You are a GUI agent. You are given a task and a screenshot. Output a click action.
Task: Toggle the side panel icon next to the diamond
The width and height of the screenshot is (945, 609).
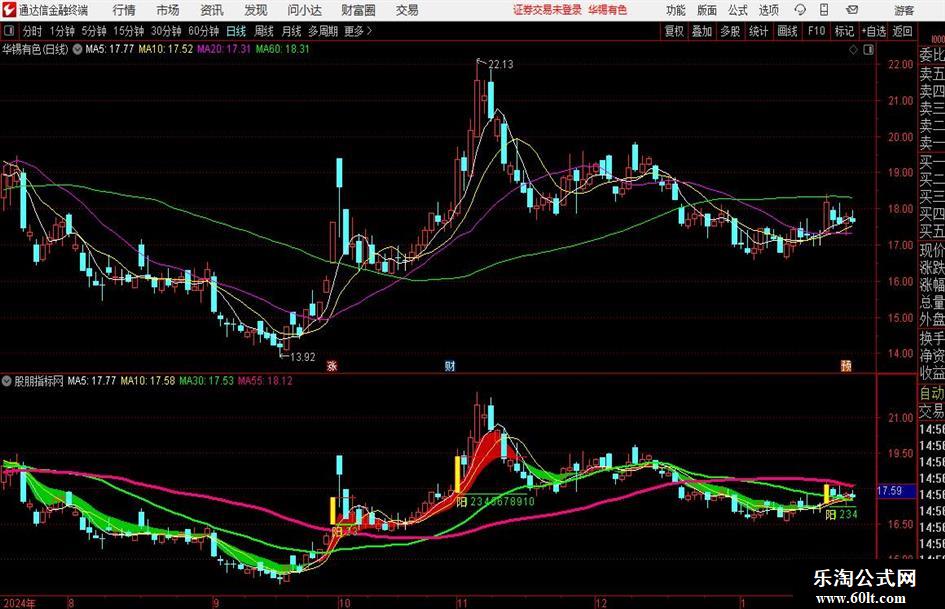(x=868, y=50)
